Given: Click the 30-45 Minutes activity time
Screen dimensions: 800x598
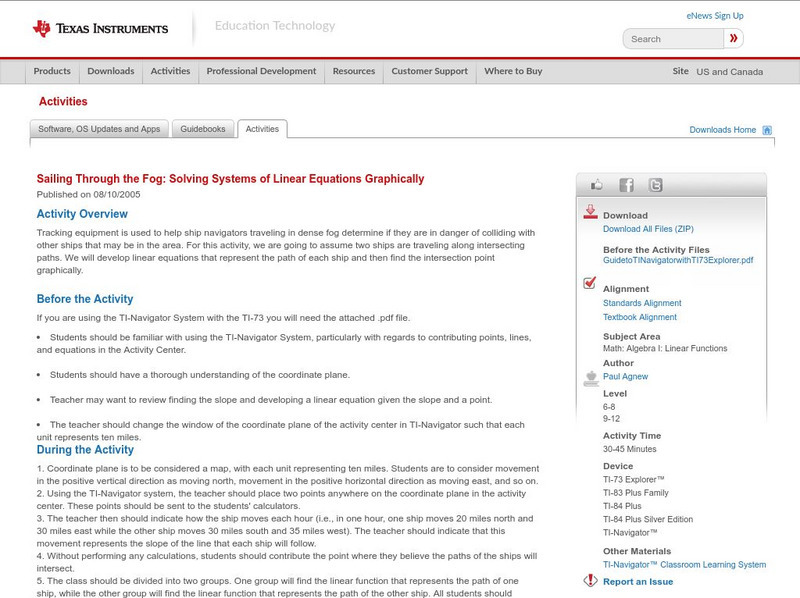Looking at the screenshot, I should tap(630, 450).
